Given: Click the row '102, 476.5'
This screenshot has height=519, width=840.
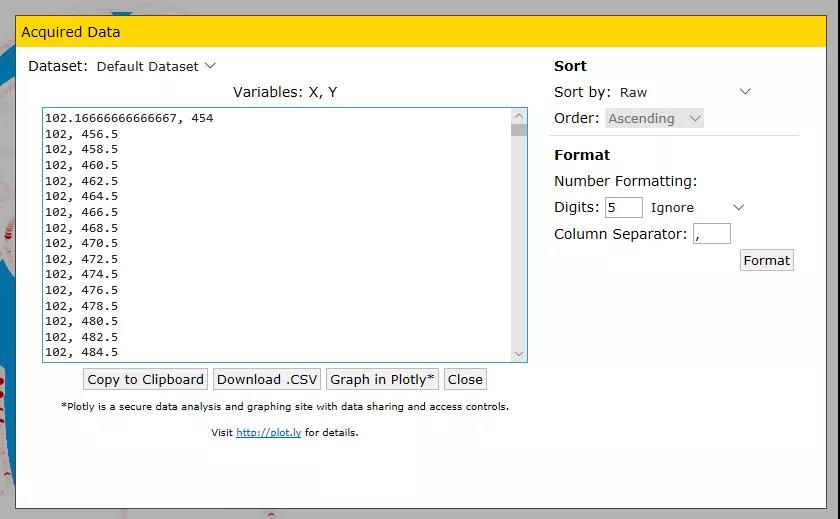Looking at the screenshot, I should 81,290.
